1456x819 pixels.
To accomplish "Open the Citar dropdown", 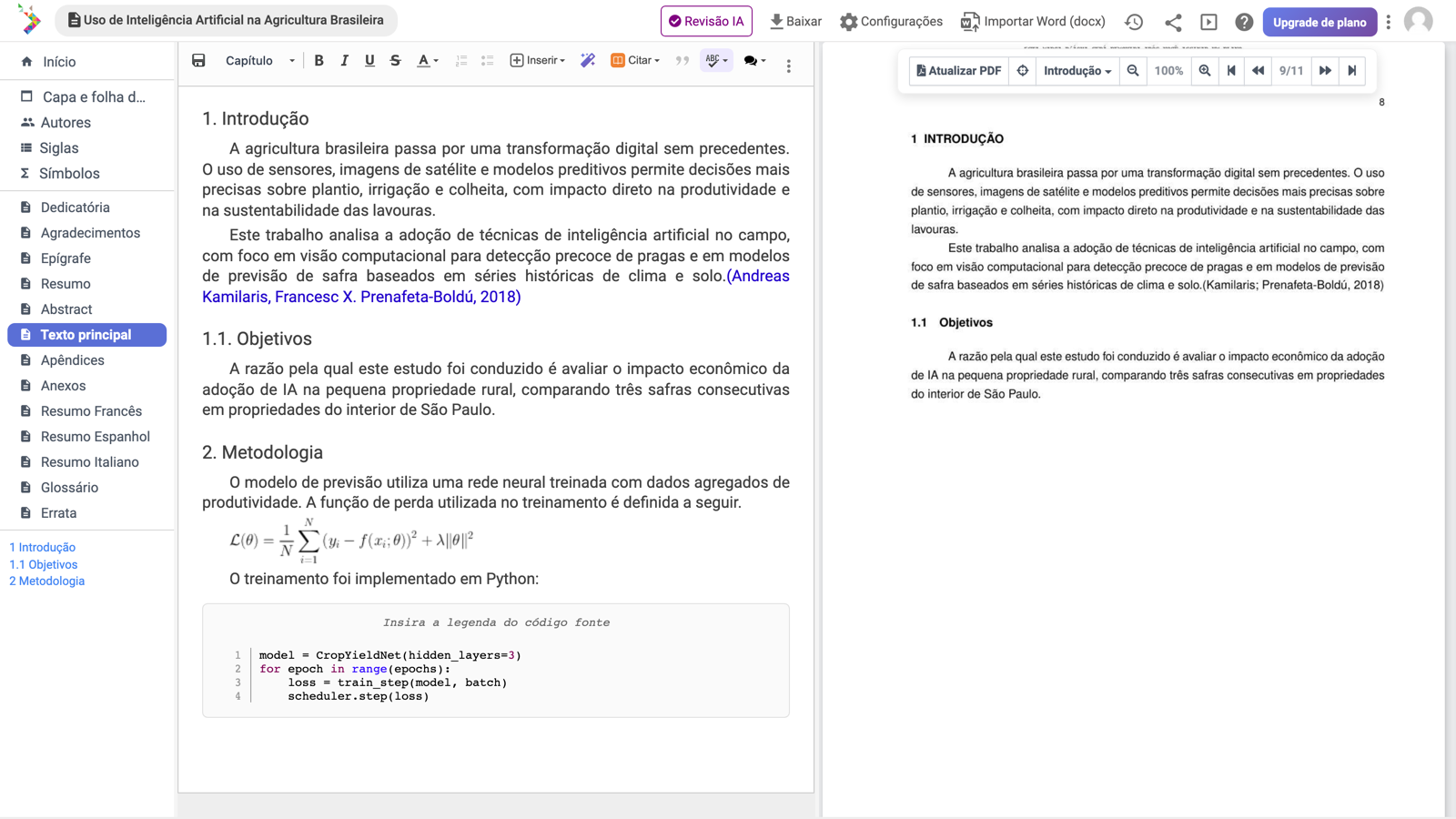I will pyautogui.click(x=635, y=61).
